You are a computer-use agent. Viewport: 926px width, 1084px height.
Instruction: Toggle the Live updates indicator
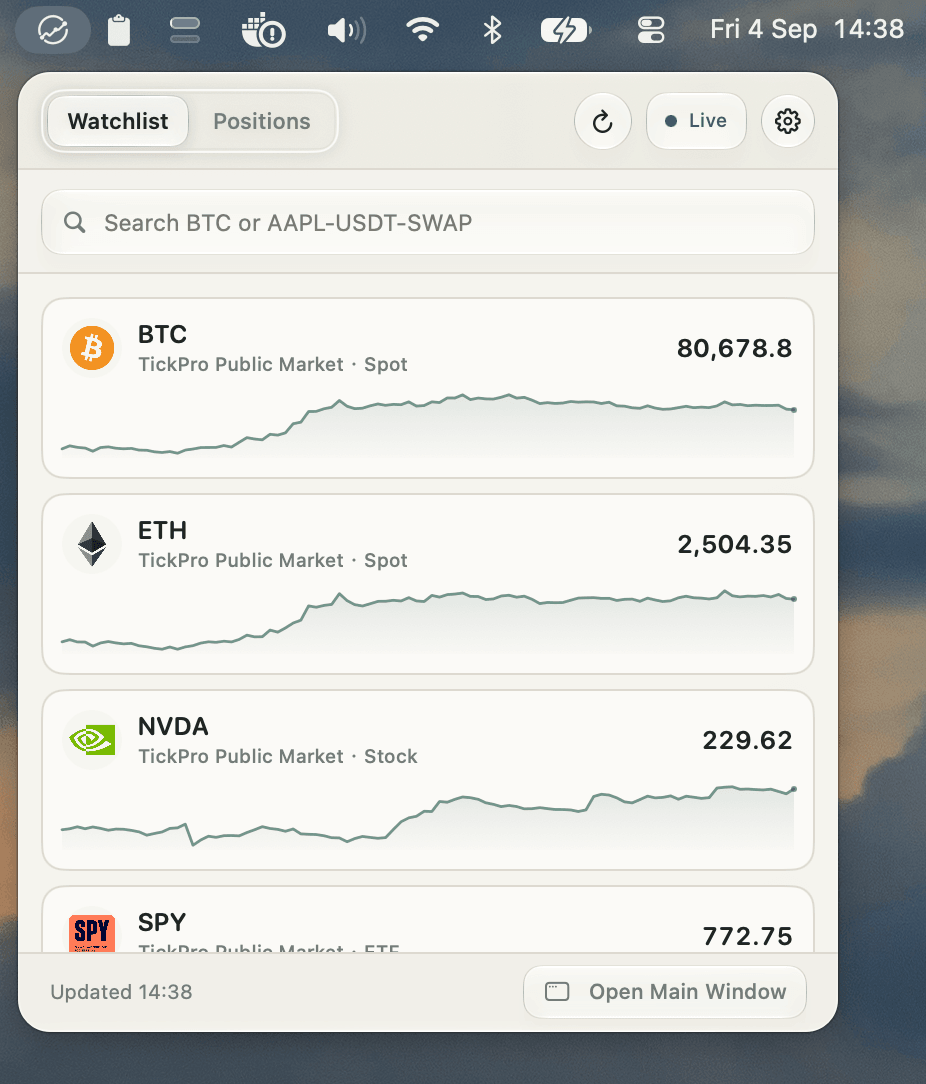pos(696,121)
